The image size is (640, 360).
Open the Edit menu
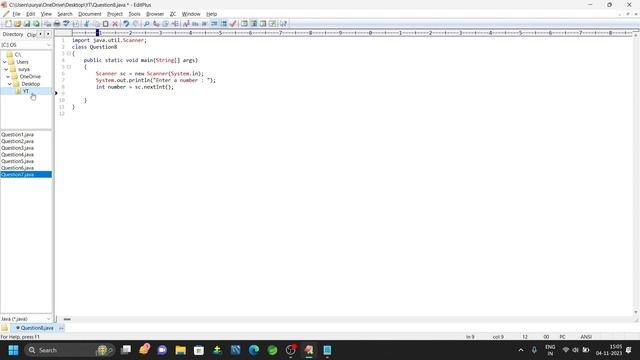[x=31, y=14]
